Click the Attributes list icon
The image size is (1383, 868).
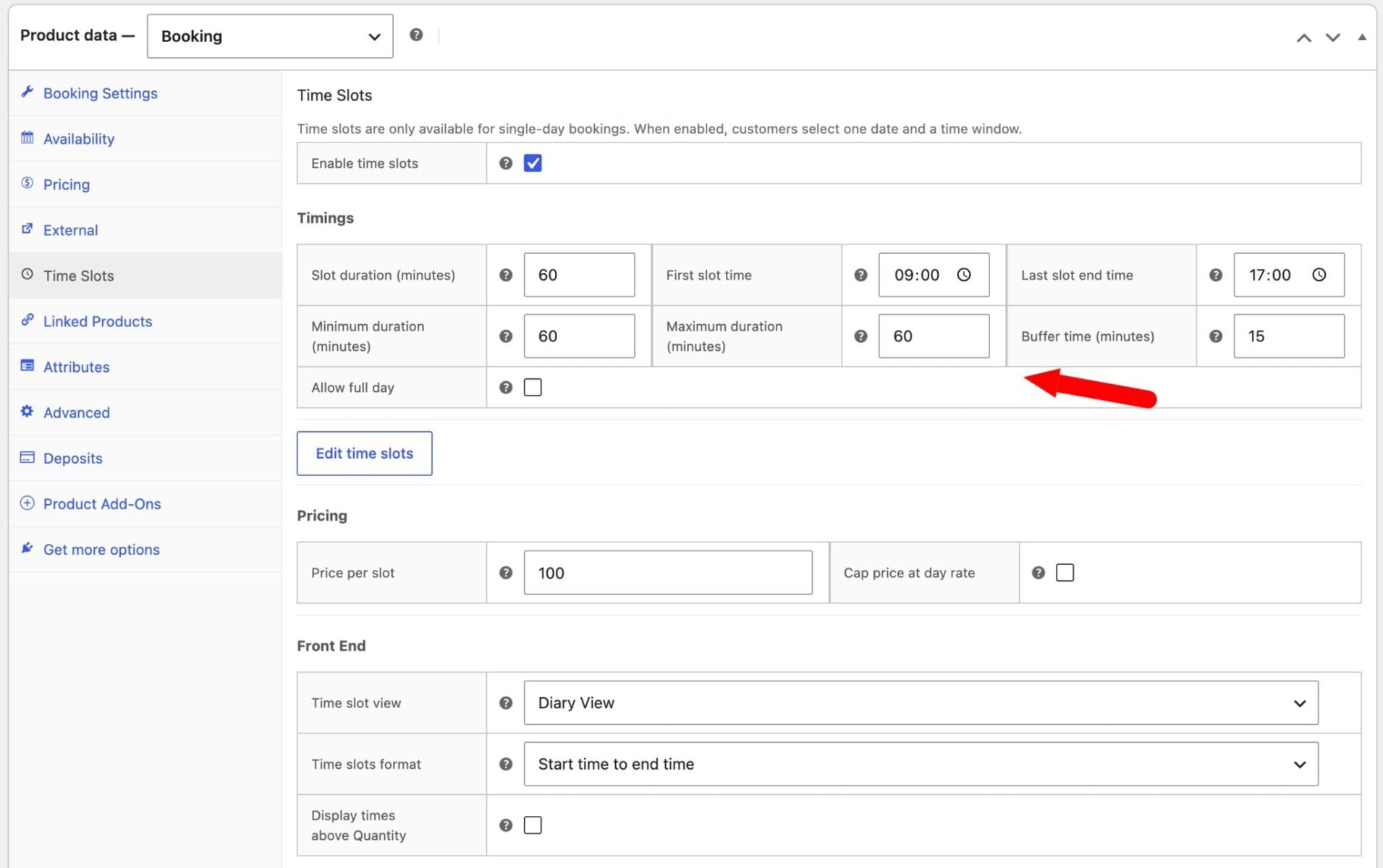click(x=28, y=365)
